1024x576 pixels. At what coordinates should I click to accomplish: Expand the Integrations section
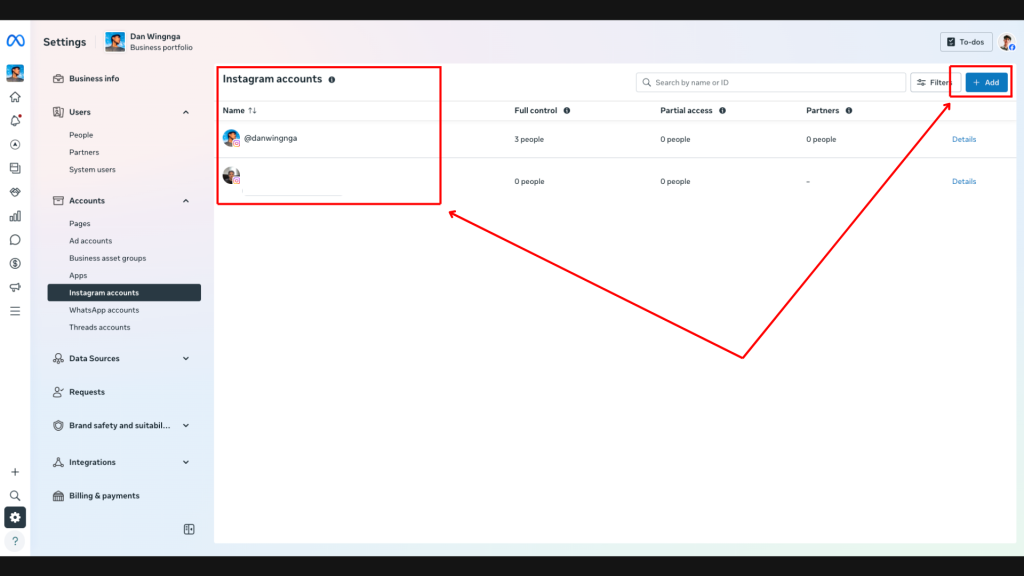click(x=185, y=462)
